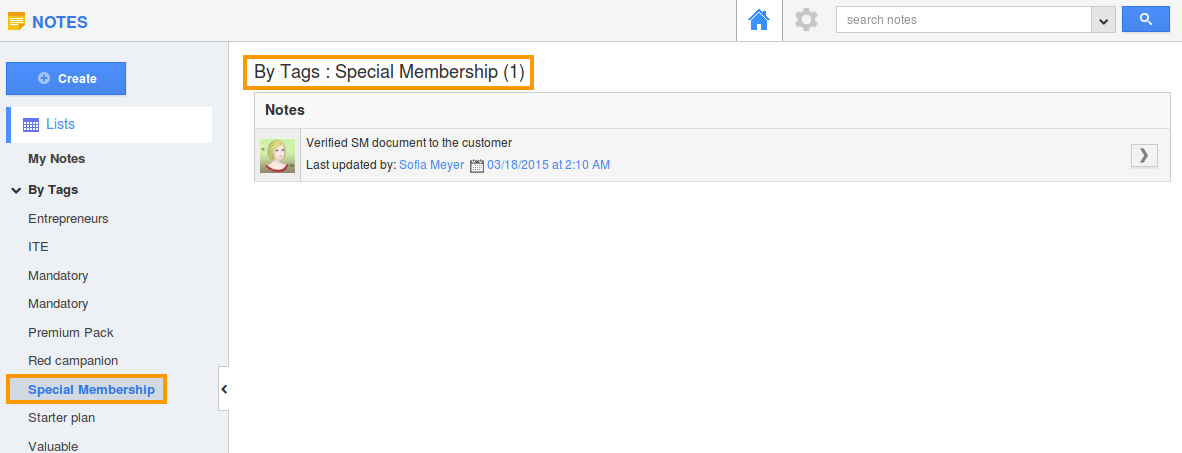This screenshot has width=1182, height=453.
Task: Click the home icon in header
Action: pos(759,20)
